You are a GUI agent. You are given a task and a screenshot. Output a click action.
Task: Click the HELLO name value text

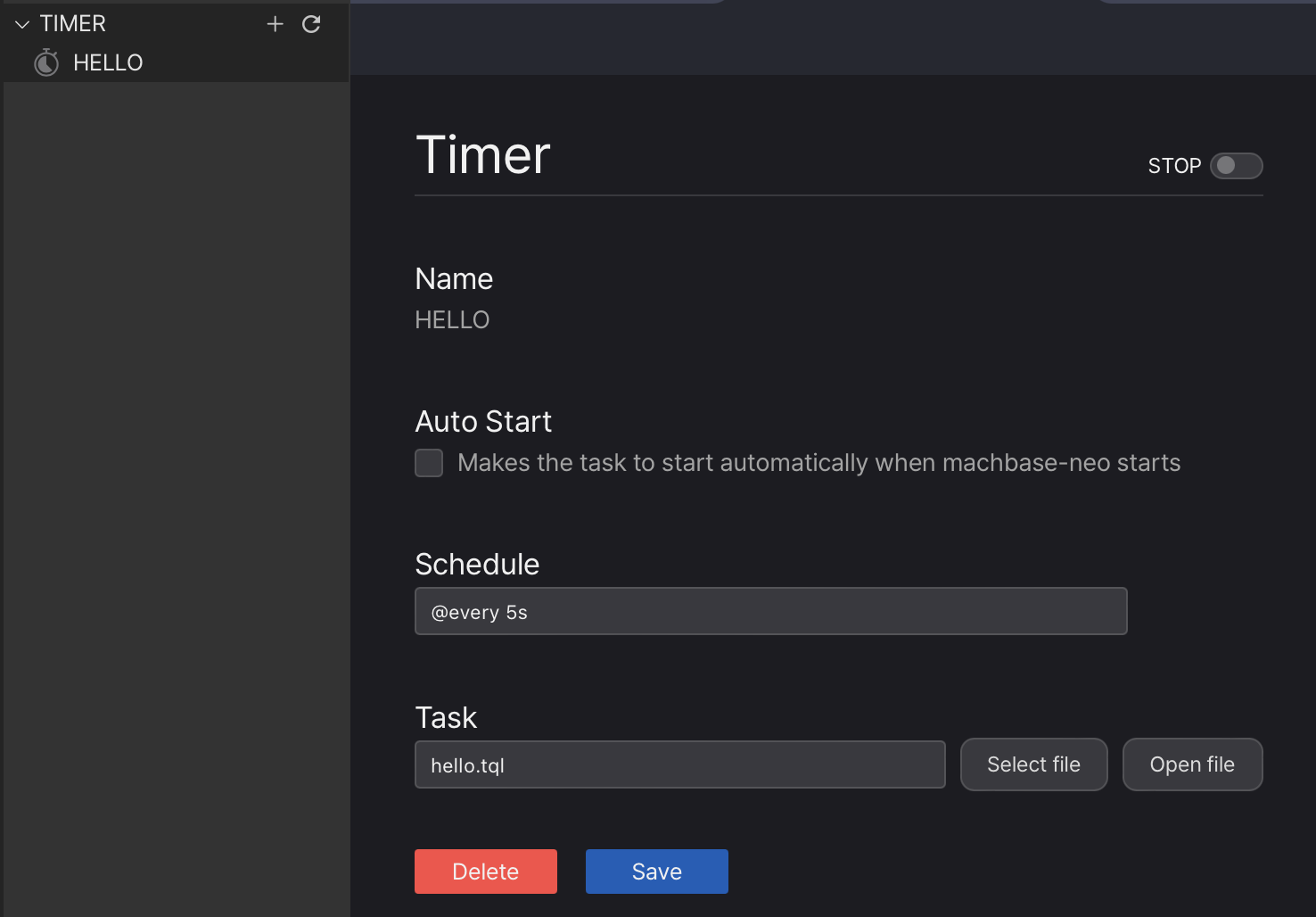pos(452,320)
